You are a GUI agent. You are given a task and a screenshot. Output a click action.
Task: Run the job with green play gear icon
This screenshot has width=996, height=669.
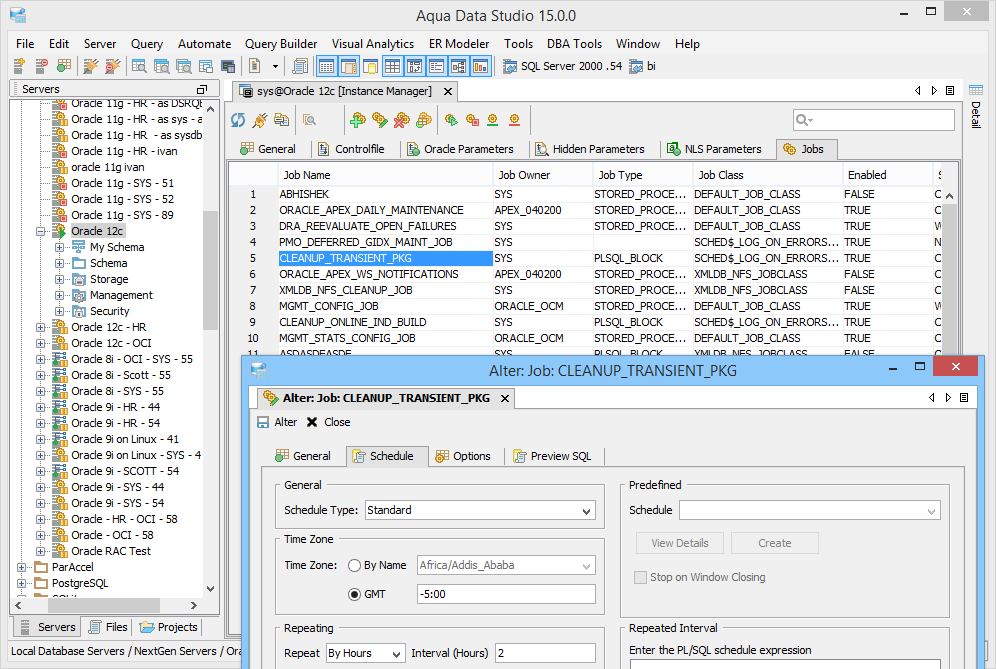pyautogui.click(x=451, y=120)
